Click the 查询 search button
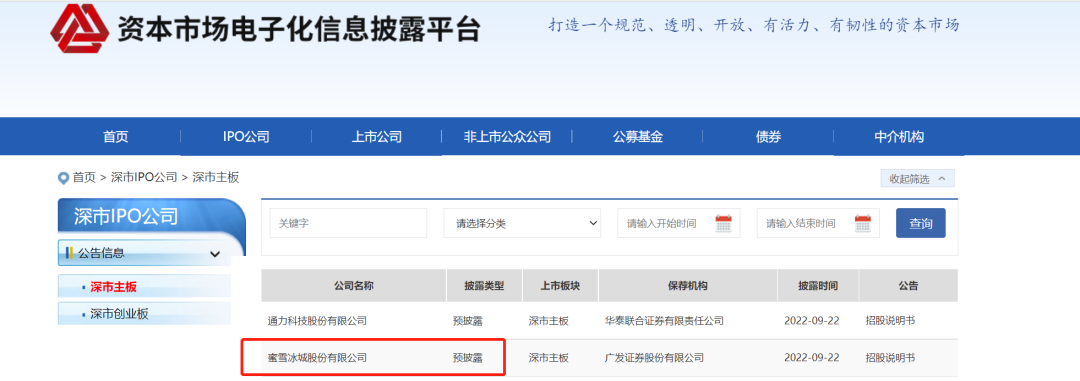The width and height of the screenshot is (1080, 381). click(x=920, y=223)
